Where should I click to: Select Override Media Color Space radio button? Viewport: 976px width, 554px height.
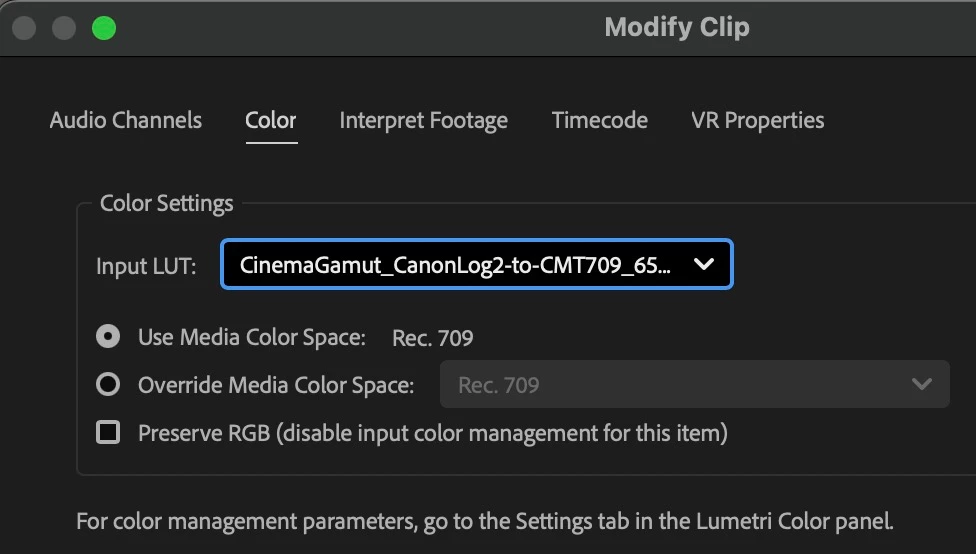click(x=108, y=384)
